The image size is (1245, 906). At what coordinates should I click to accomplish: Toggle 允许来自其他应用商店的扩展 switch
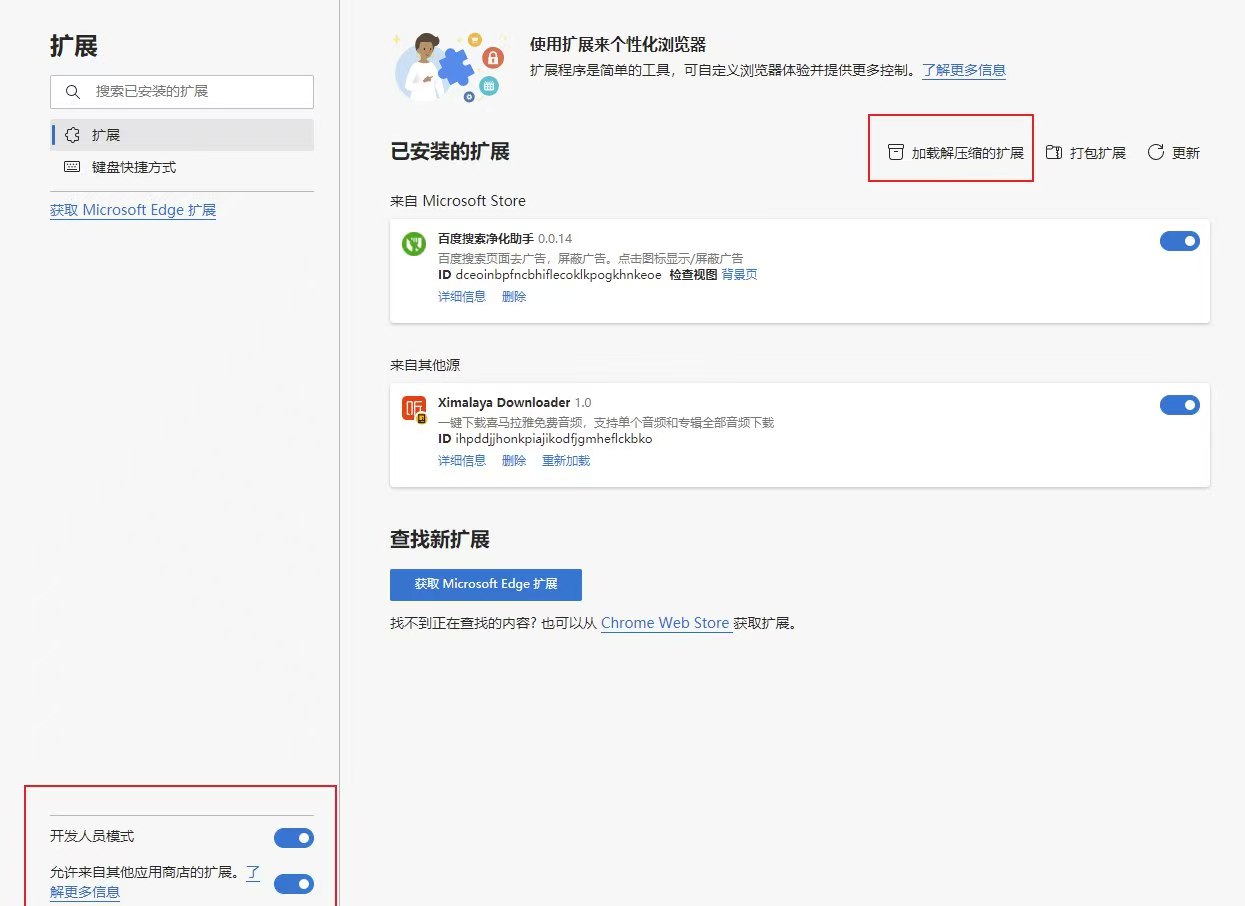294,884
